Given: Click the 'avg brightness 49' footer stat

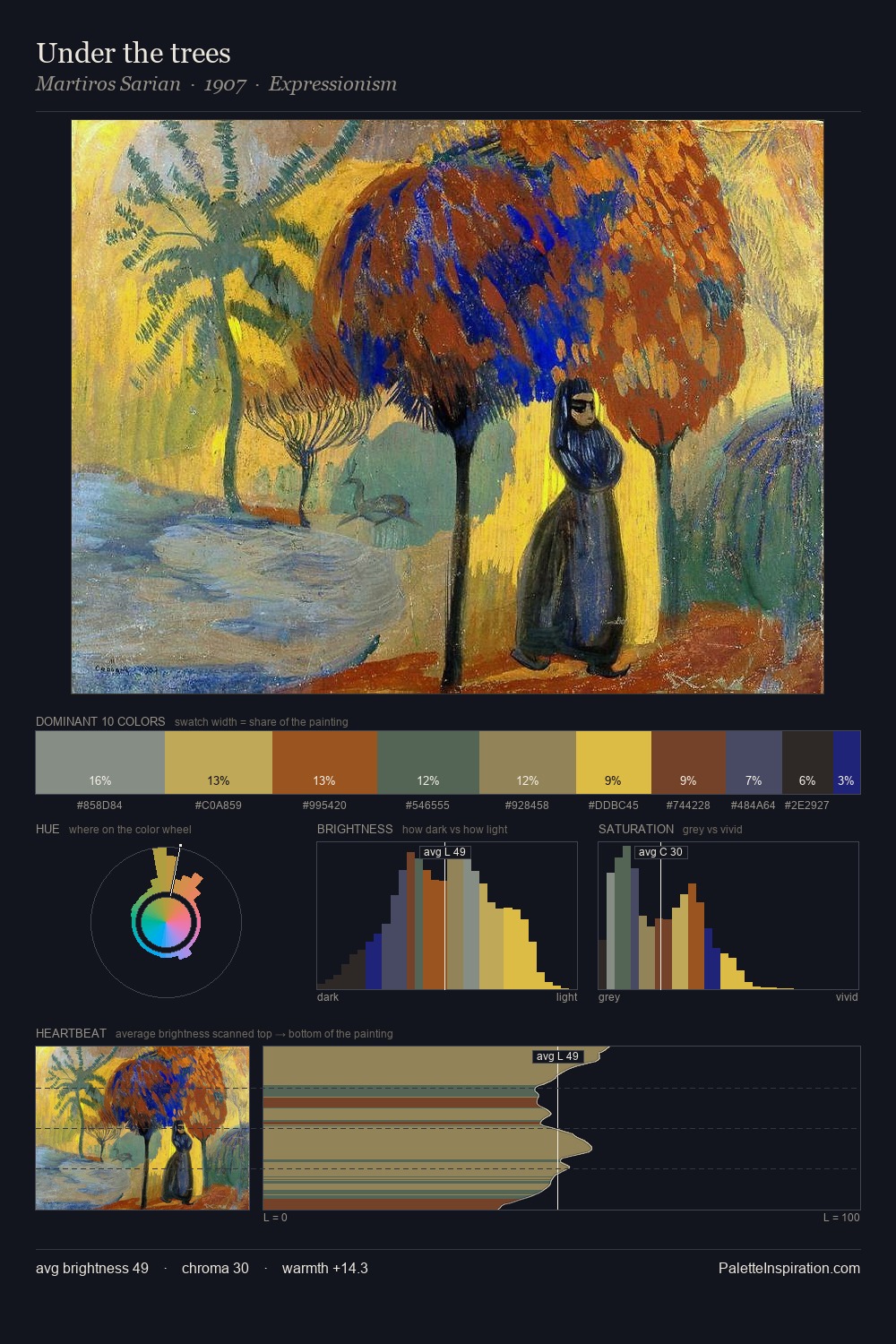Looking at the screenshot, I should (92, 1268).
